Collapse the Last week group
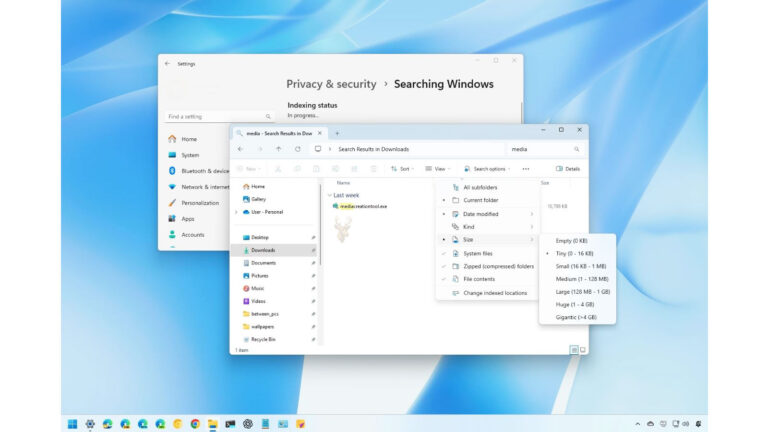Image resolution: width=768 pixels, height=432 pixels. point(330,195)
